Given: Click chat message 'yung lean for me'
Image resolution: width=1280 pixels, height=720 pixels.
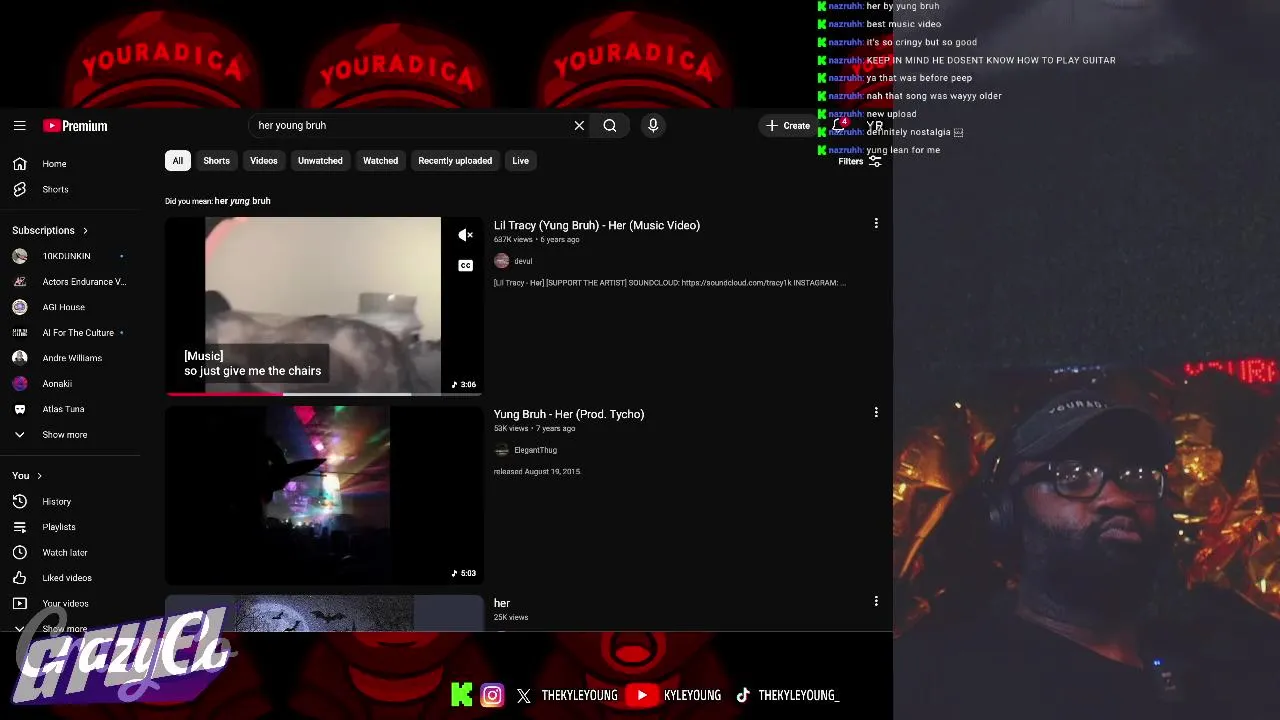Looking at the screenshot, I should pyautogui.click(x=903, y=150).
